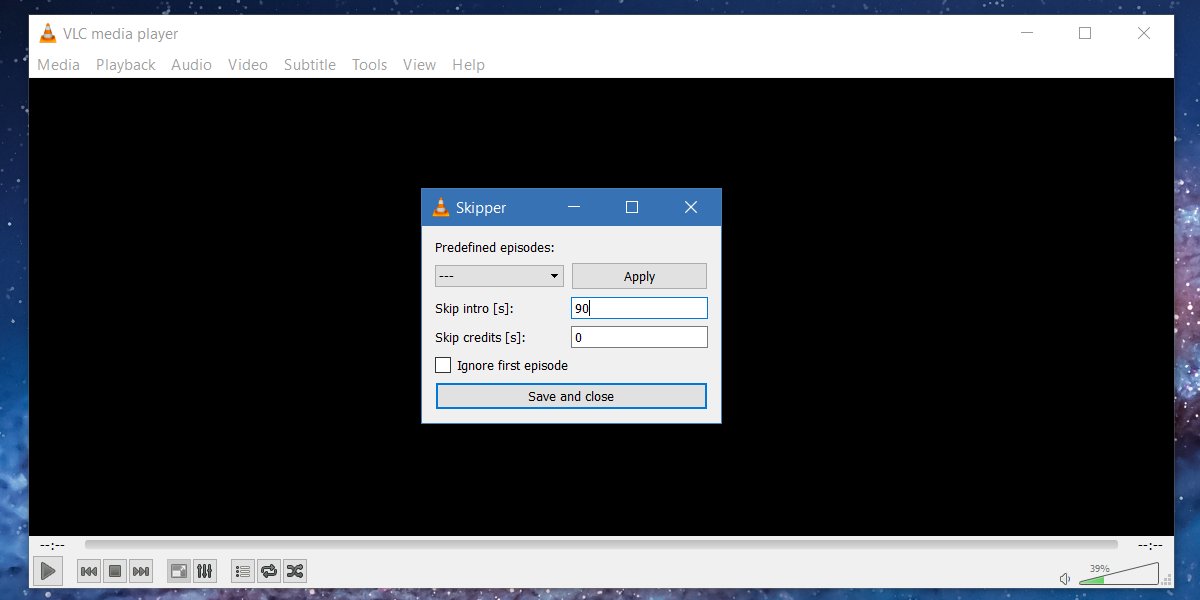This screenshot has height=600, width=1200.
Task: Focus the Skip intro seconds field
Action: click(639, 308)
